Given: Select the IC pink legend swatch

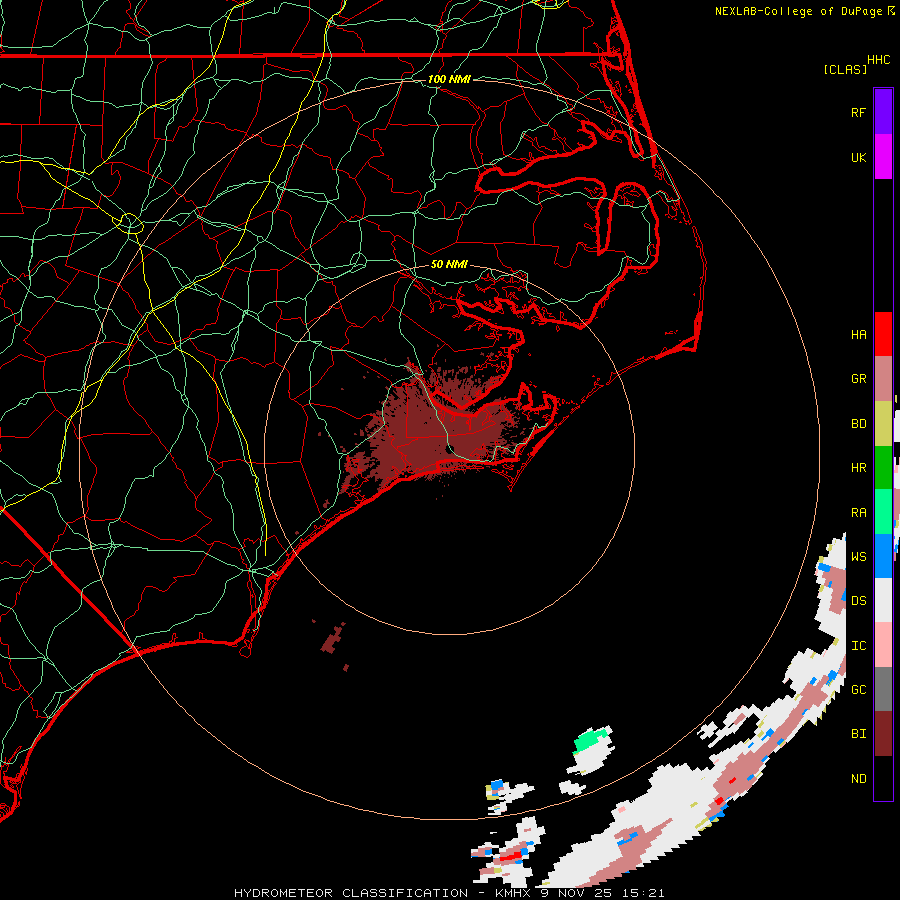Looking at the screenshot, I should tap(883, 645).
